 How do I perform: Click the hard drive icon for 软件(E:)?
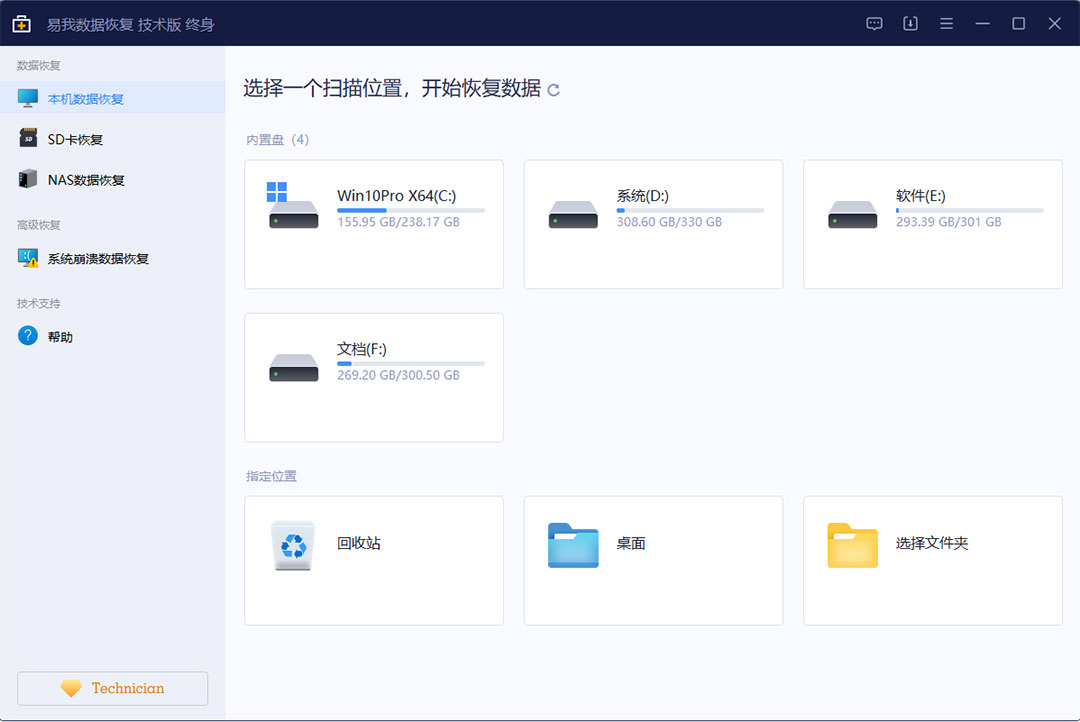(853, 214)
